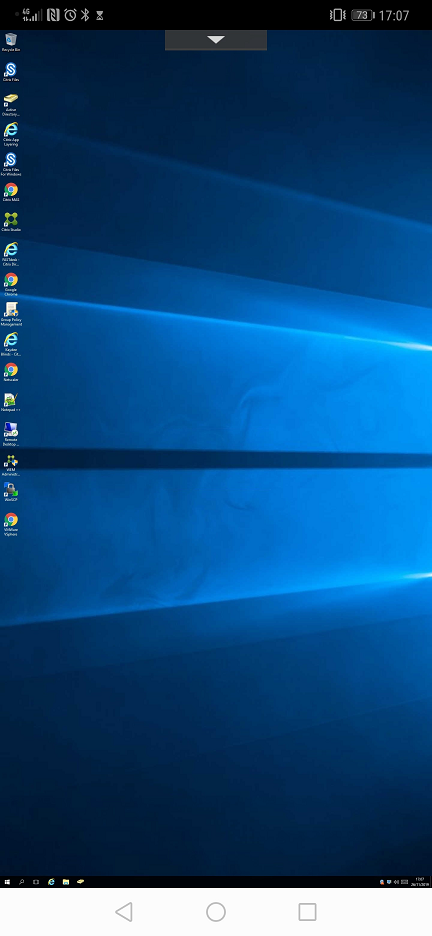Launch the WinSCP shortcut
This screenshot has height=936, width=432.
click(x=11, y=492)
